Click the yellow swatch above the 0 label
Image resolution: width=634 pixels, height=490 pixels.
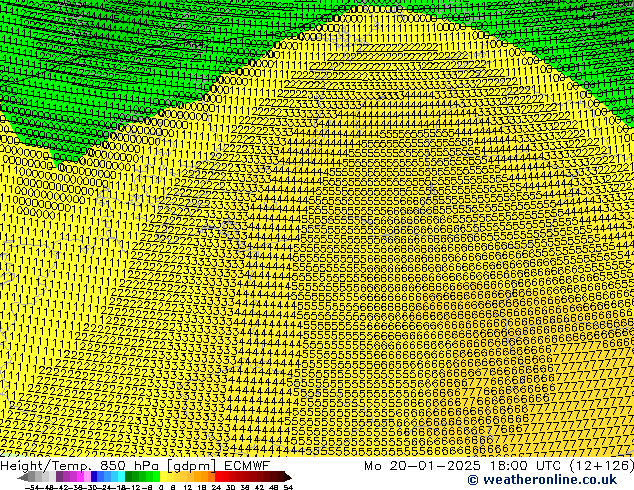163,476
